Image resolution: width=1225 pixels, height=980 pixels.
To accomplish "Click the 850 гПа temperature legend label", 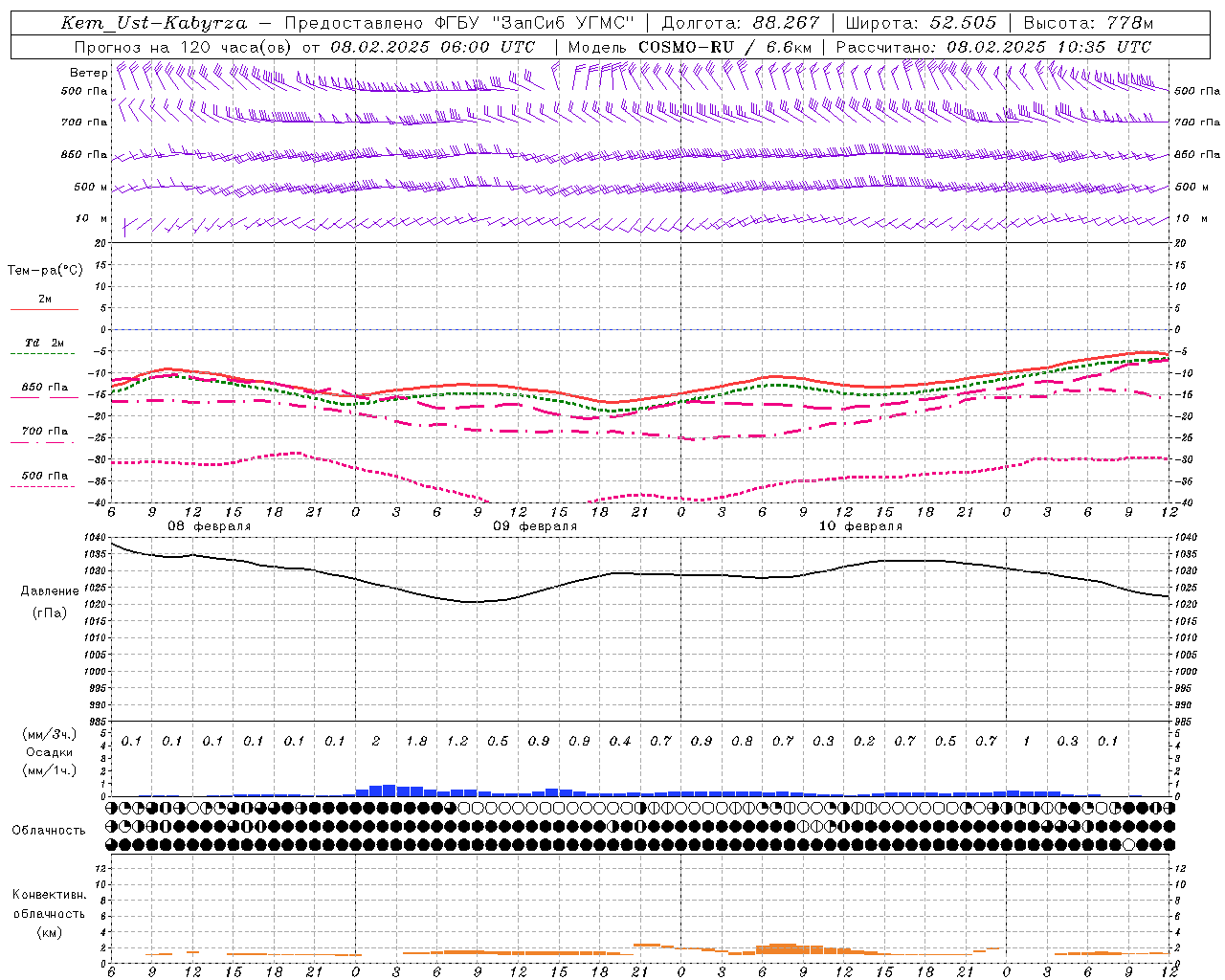I will (x=45, y=388).
